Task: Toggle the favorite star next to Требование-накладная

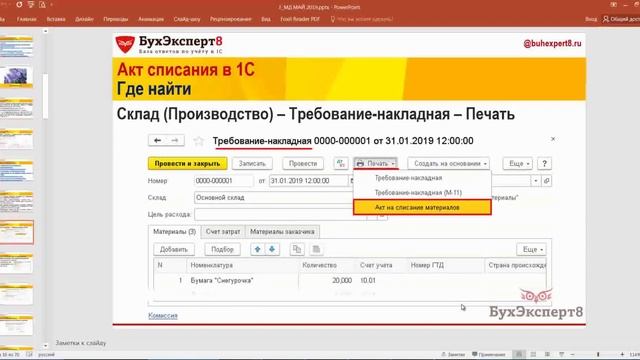Action: pyautogui.click(x=199, y=141)
